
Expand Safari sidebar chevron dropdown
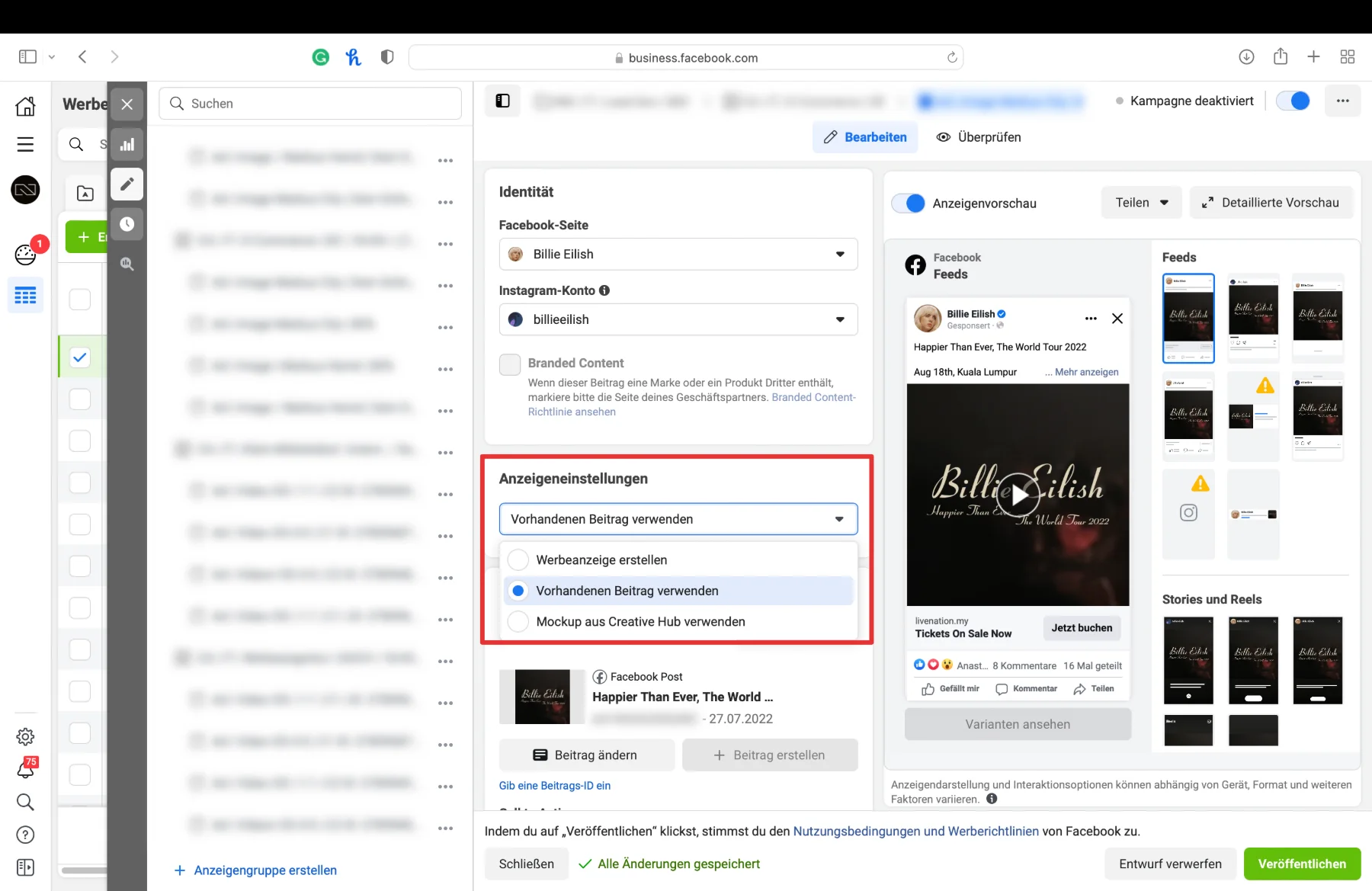52,57
